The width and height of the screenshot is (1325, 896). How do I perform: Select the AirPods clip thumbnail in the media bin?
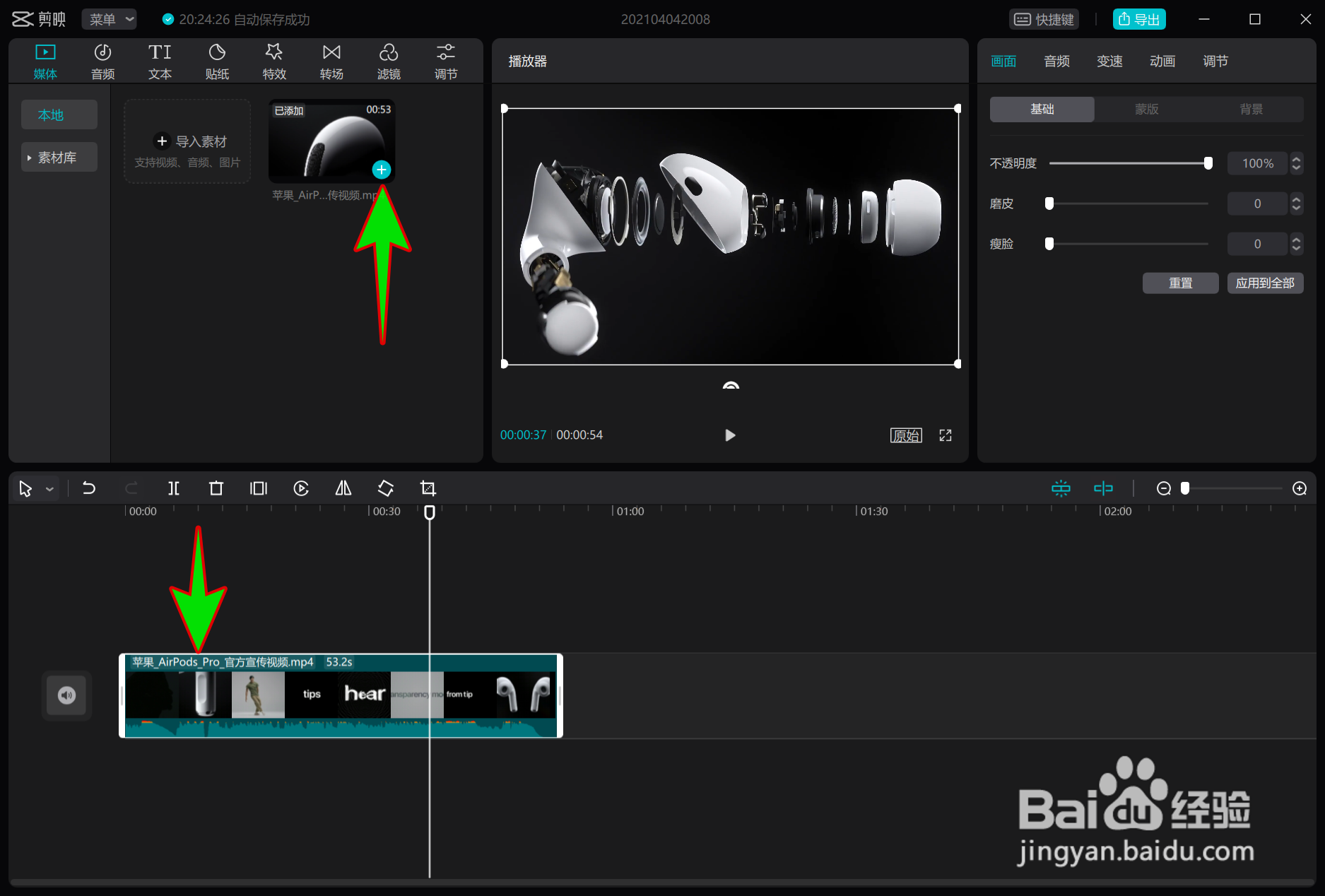[331, 141]
